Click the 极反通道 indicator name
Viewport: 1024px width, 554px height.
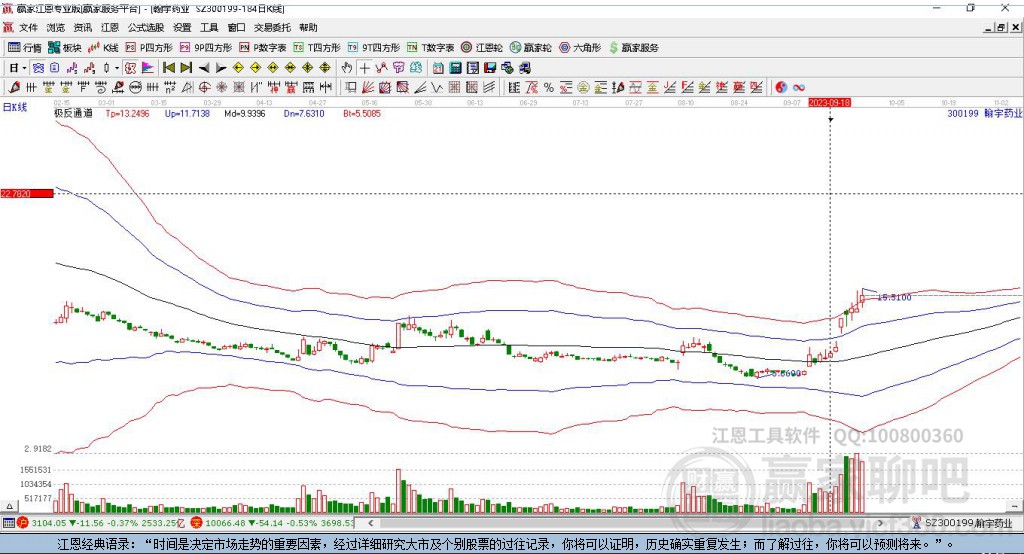point(73,113)
